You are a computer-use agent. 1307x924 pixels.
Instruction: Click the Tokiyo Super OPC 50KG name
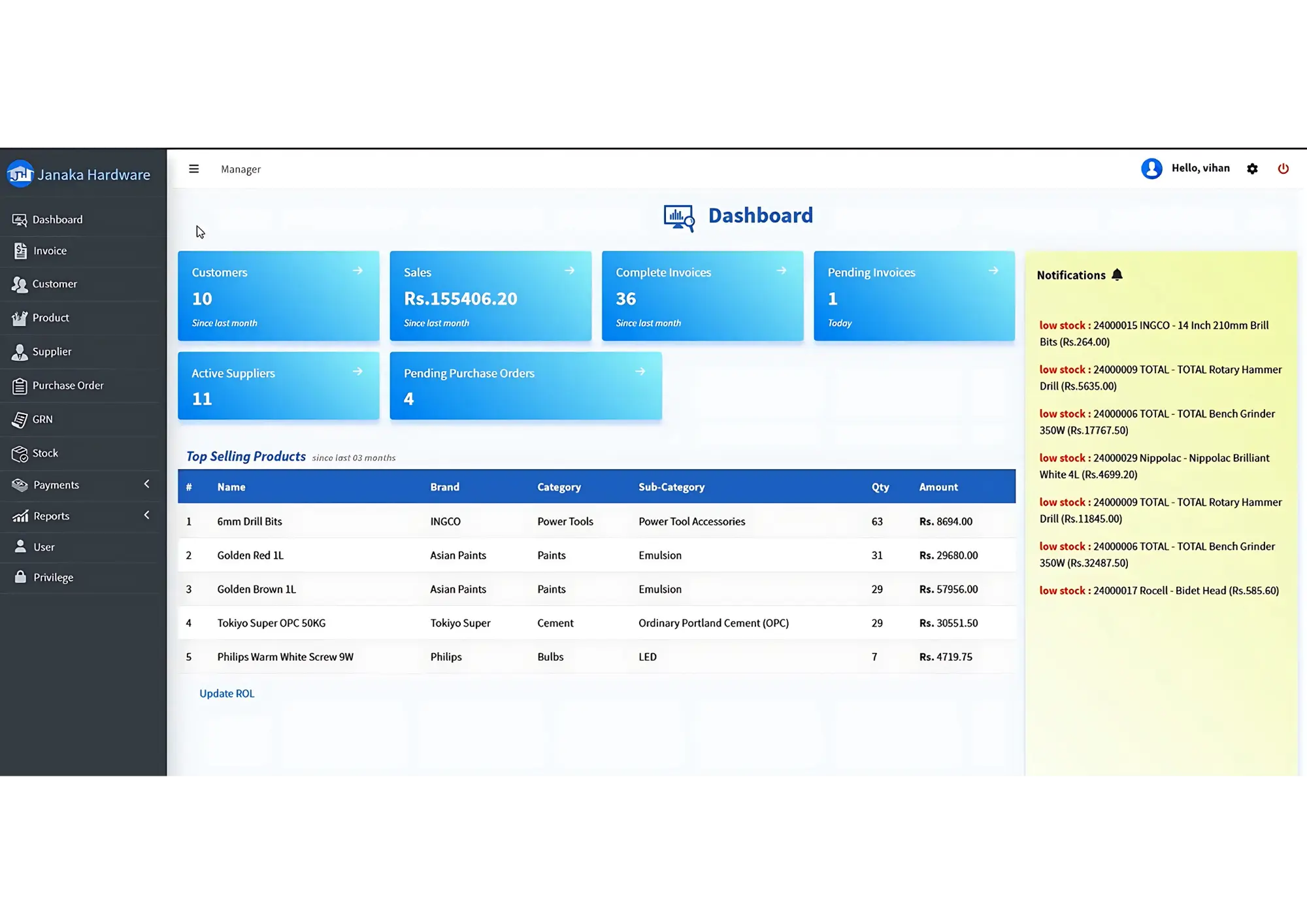pos(271,623)
